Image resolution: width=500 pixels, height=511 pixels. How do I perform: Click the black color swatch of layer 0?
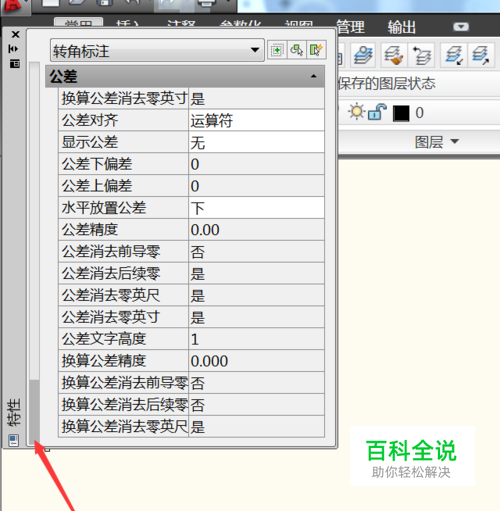[x=401, y=113]
